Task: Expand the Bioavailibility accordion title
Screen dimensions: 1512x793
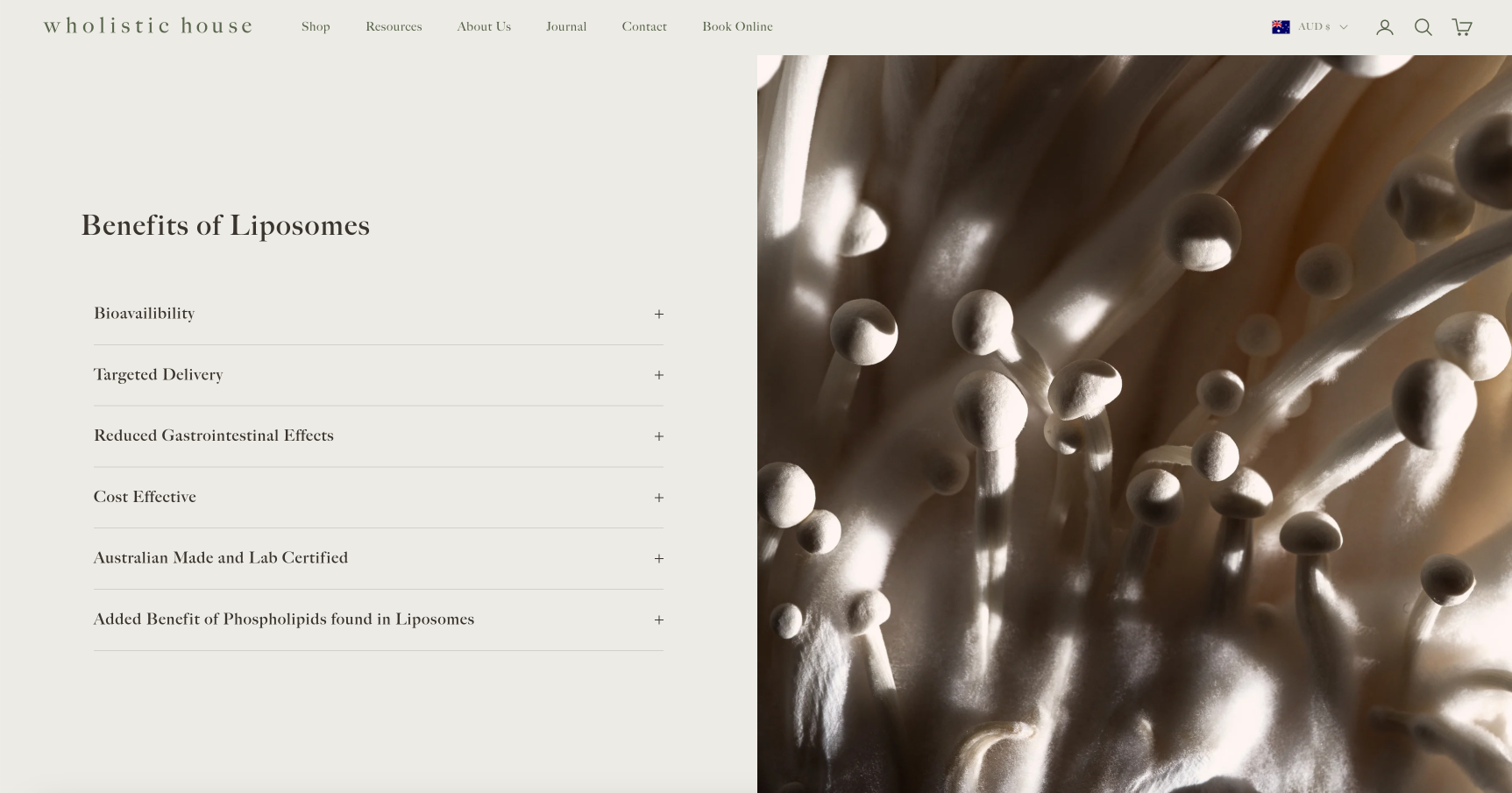Action: [145, 314]
